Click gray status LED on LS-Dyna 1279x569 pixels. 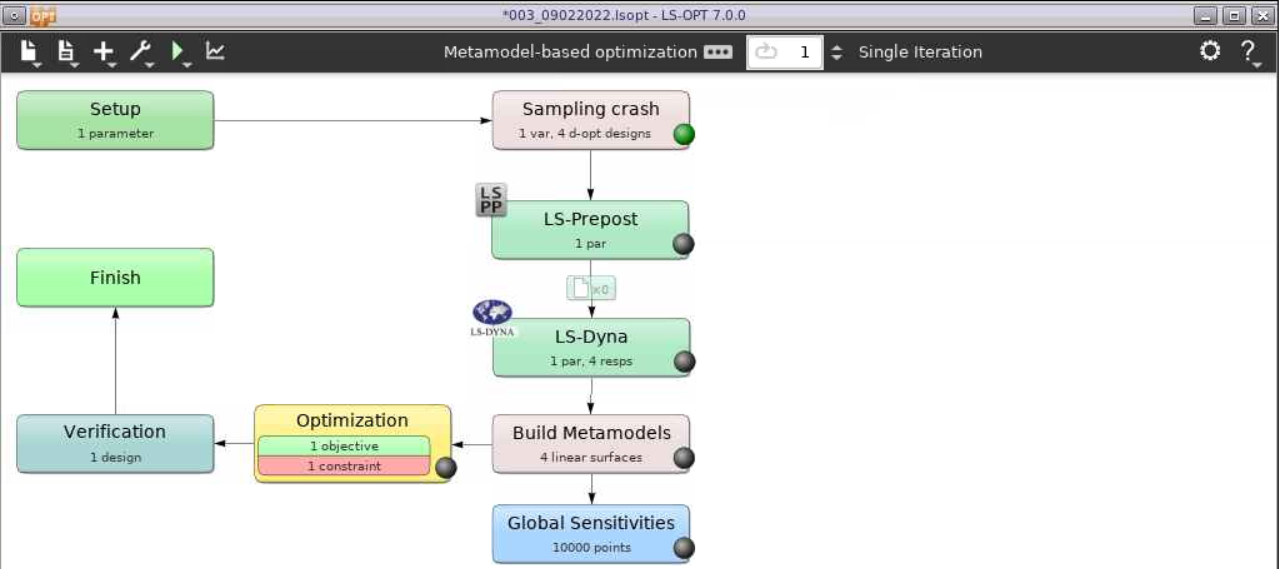tap(684, 361)
